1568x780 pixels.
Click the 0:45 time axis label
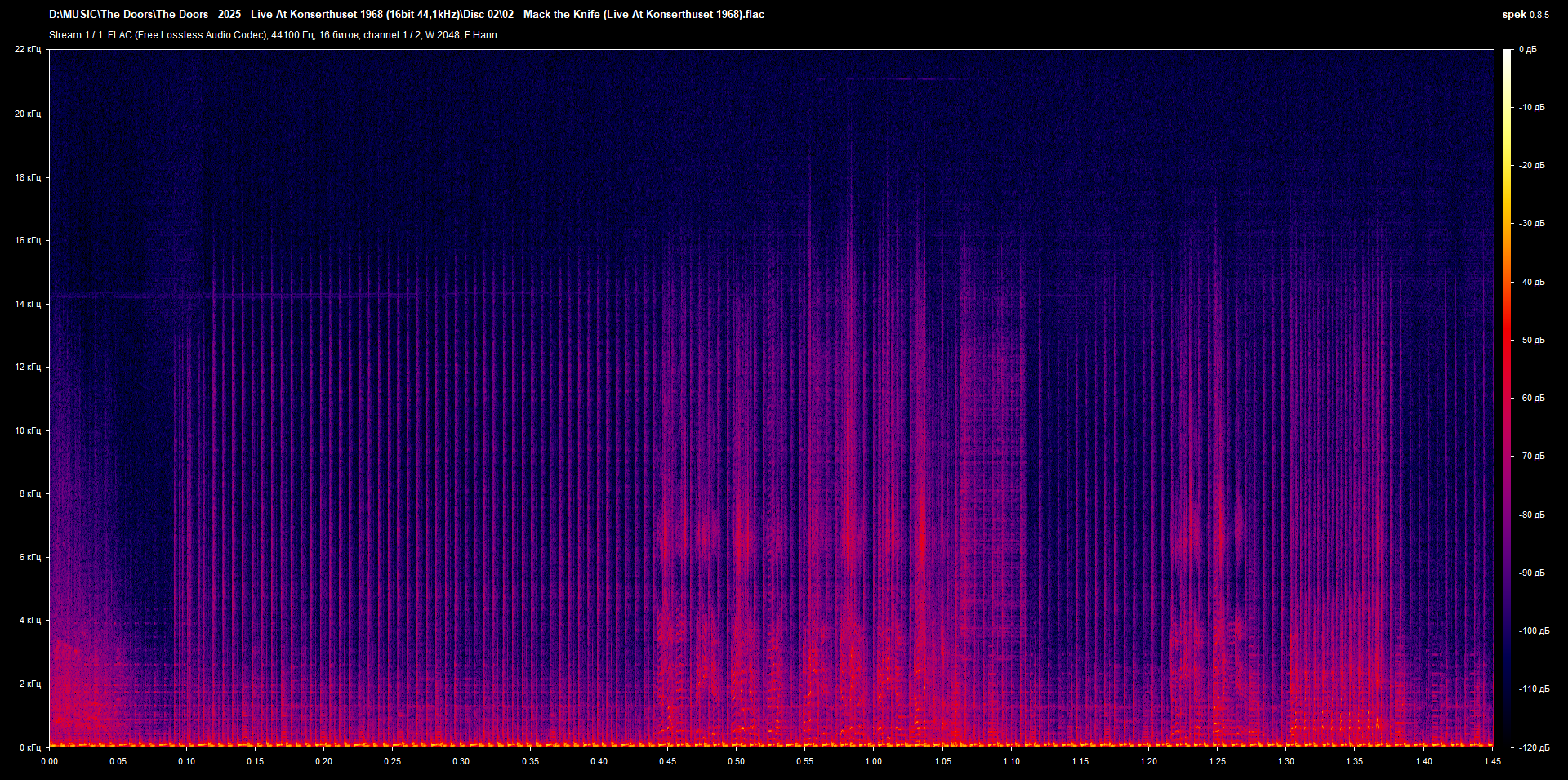pyautogui.click(x=667, y=761)
